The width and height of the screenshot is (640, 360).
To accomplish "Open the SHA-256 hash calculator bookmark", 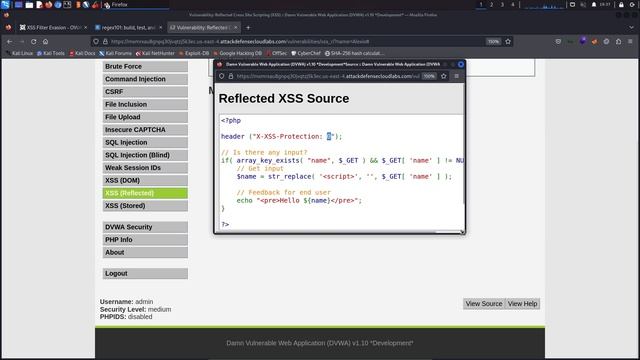I will click(x=354, y=53).
